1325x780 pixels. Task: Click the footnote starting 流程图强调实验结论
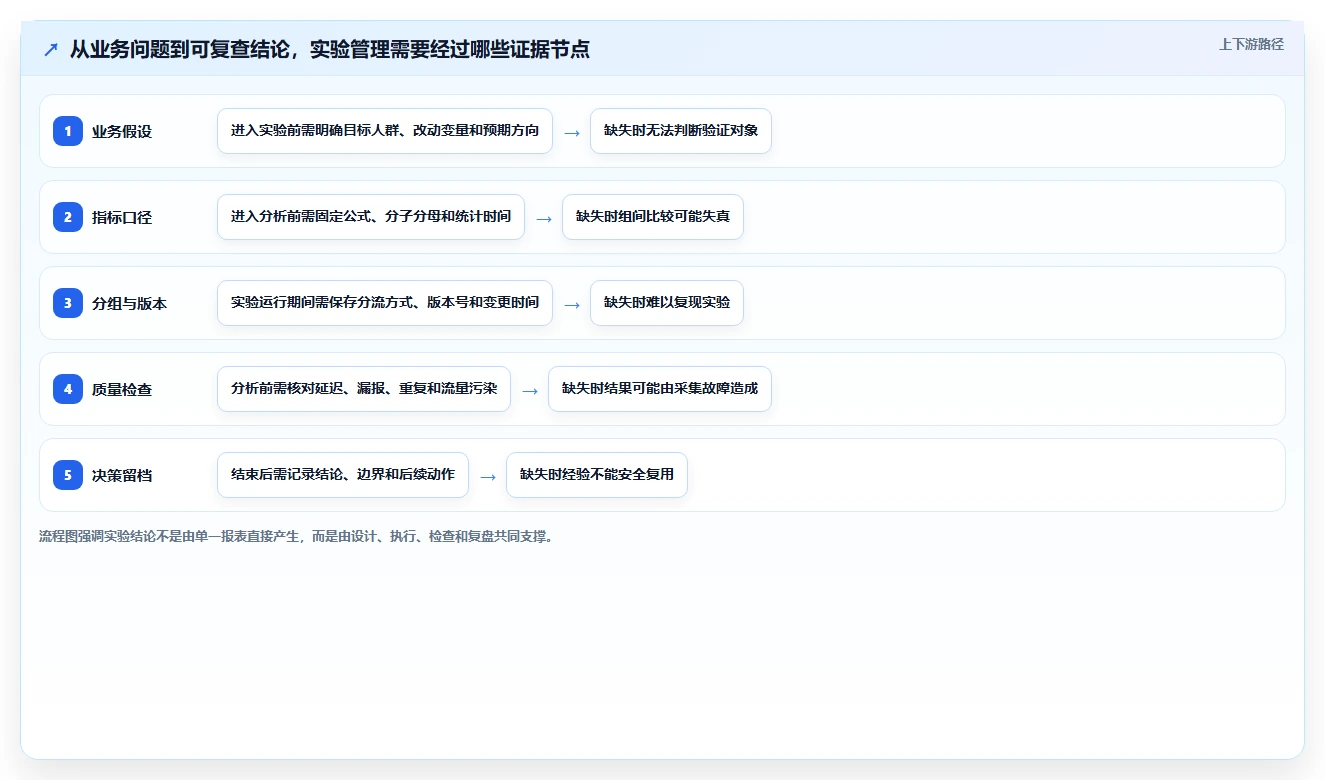[x=296, y=536]
